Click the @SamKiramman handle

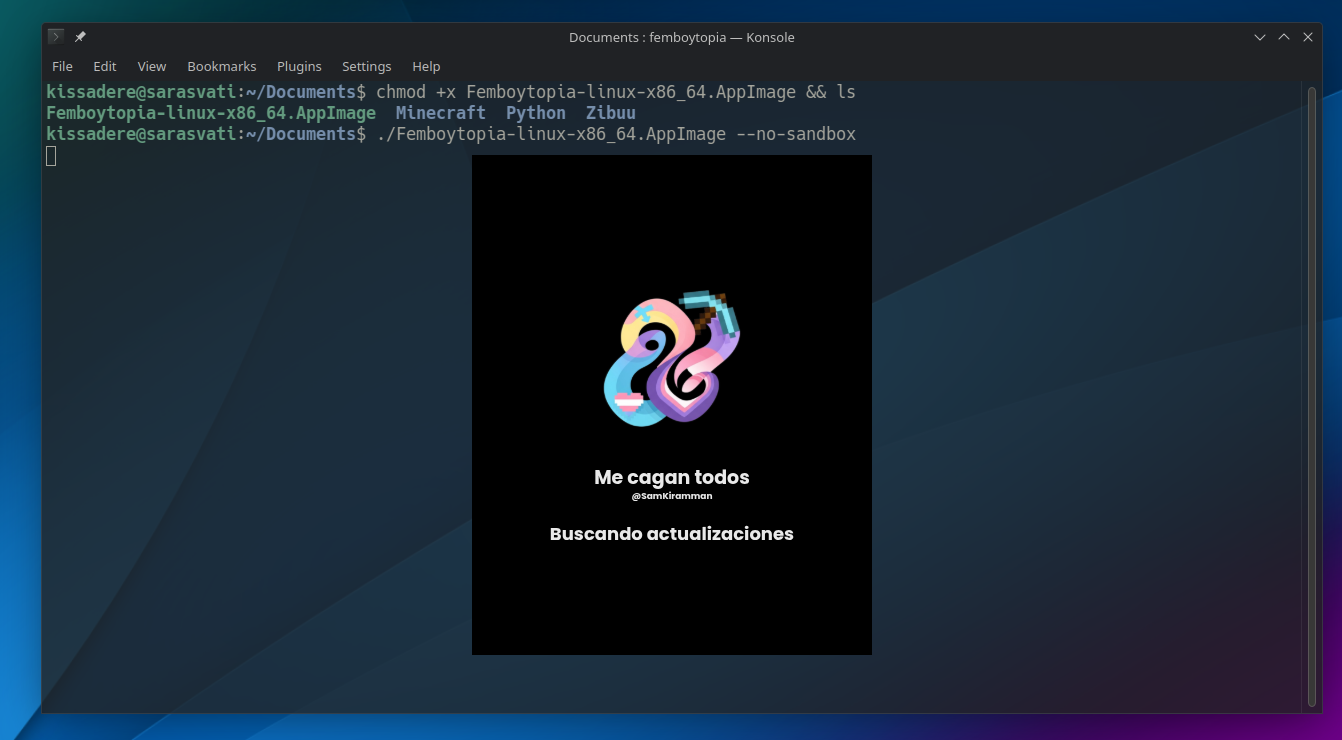(x=672, y=496)
